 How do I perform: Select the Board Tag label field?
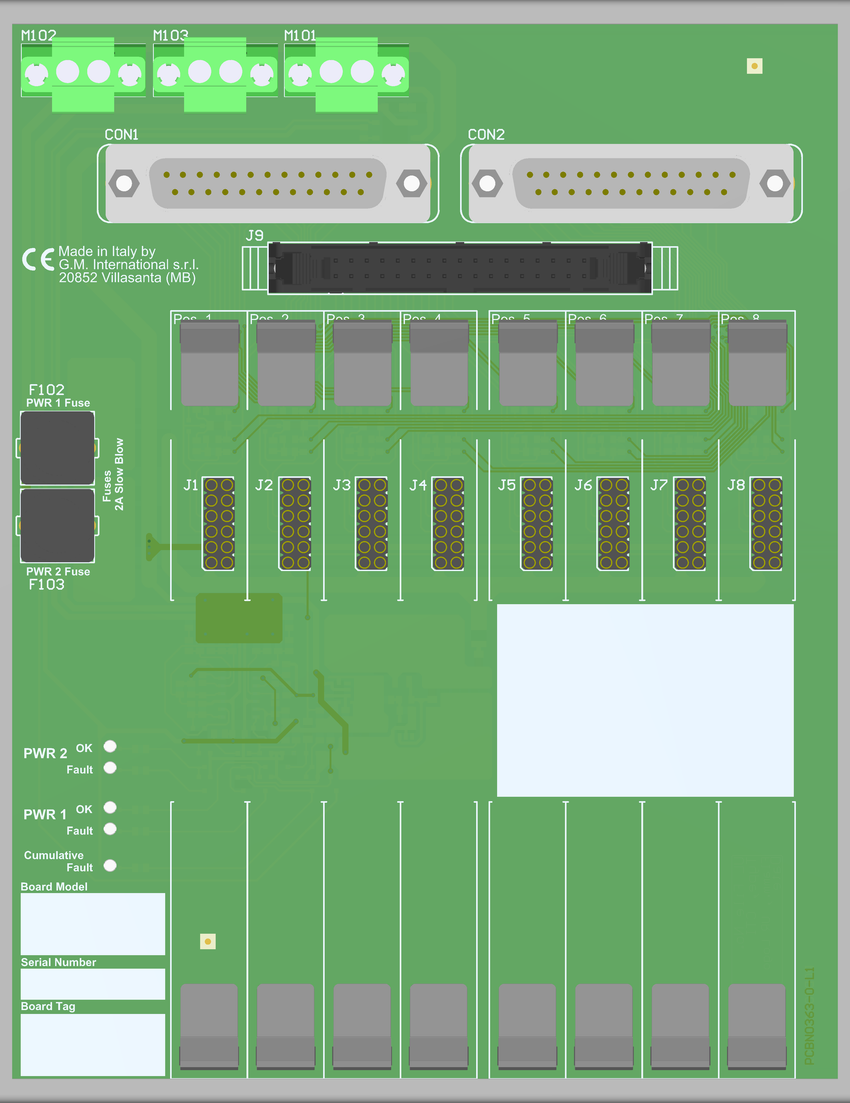pyautogui.click(x=93, y=1045)
